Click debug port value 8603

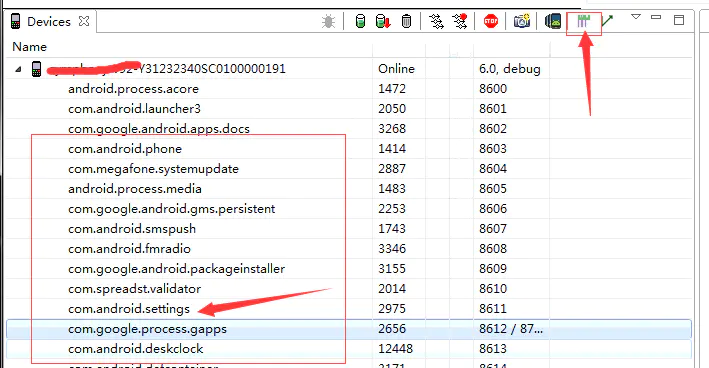point(493,149)
